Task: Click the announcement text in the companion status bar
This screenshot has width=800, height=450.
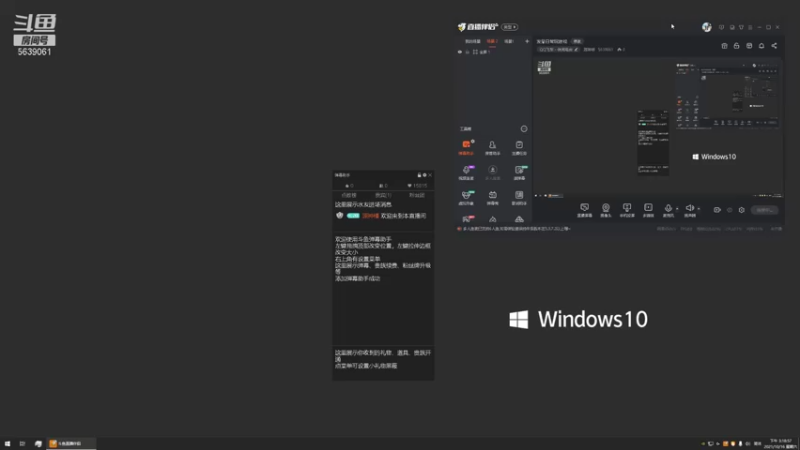Action: pyautogui.click(x=516, y=229)
